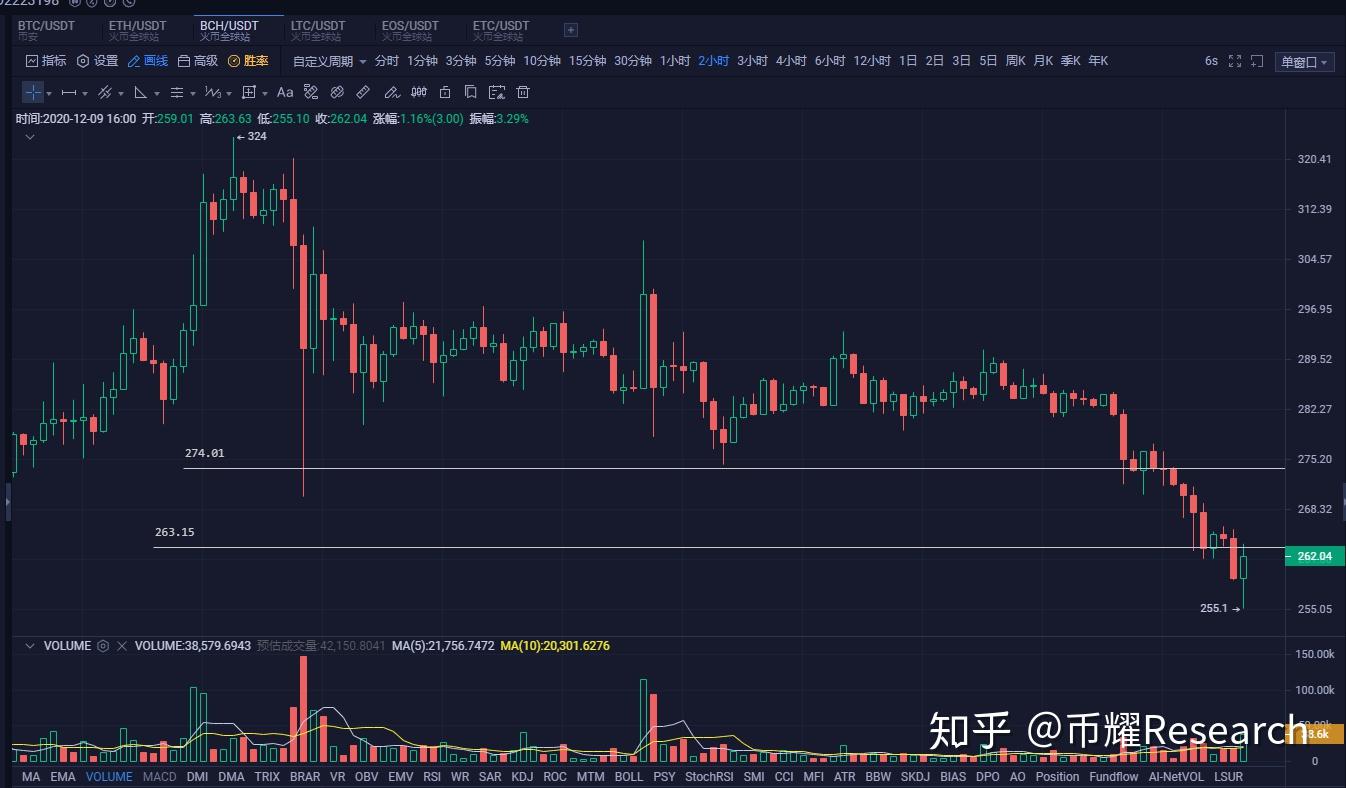Select the ruler measurement tool
1346x788 pixels.
tap(363, 92)
